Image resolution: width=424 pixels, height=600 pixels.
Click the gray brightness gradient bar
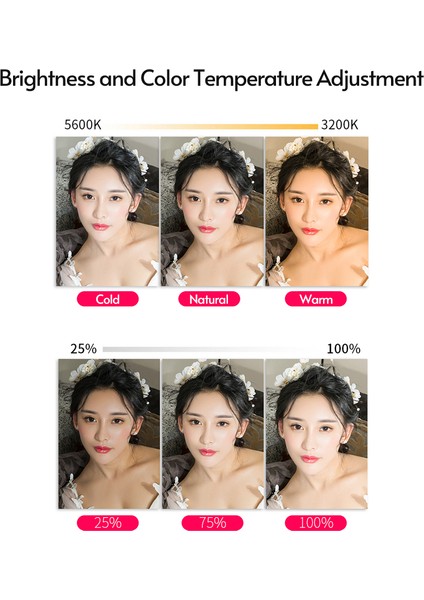[x=212, y=349]
